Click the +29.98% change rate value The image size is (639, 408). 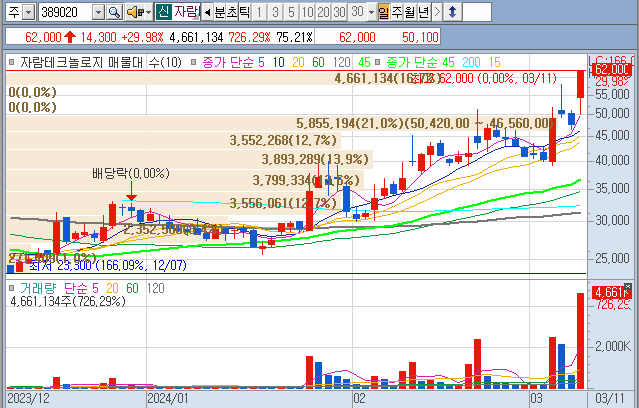(x=142, y=37)
